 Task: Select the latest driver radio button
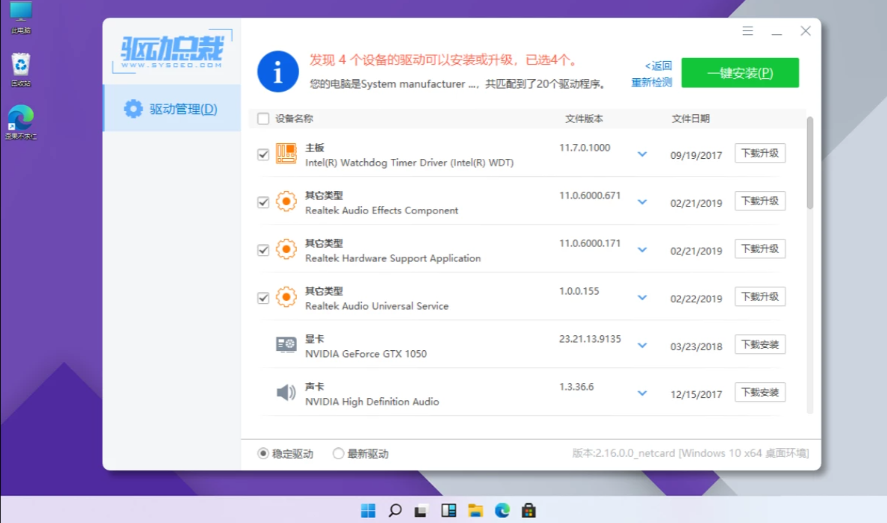tap(338, 453)
